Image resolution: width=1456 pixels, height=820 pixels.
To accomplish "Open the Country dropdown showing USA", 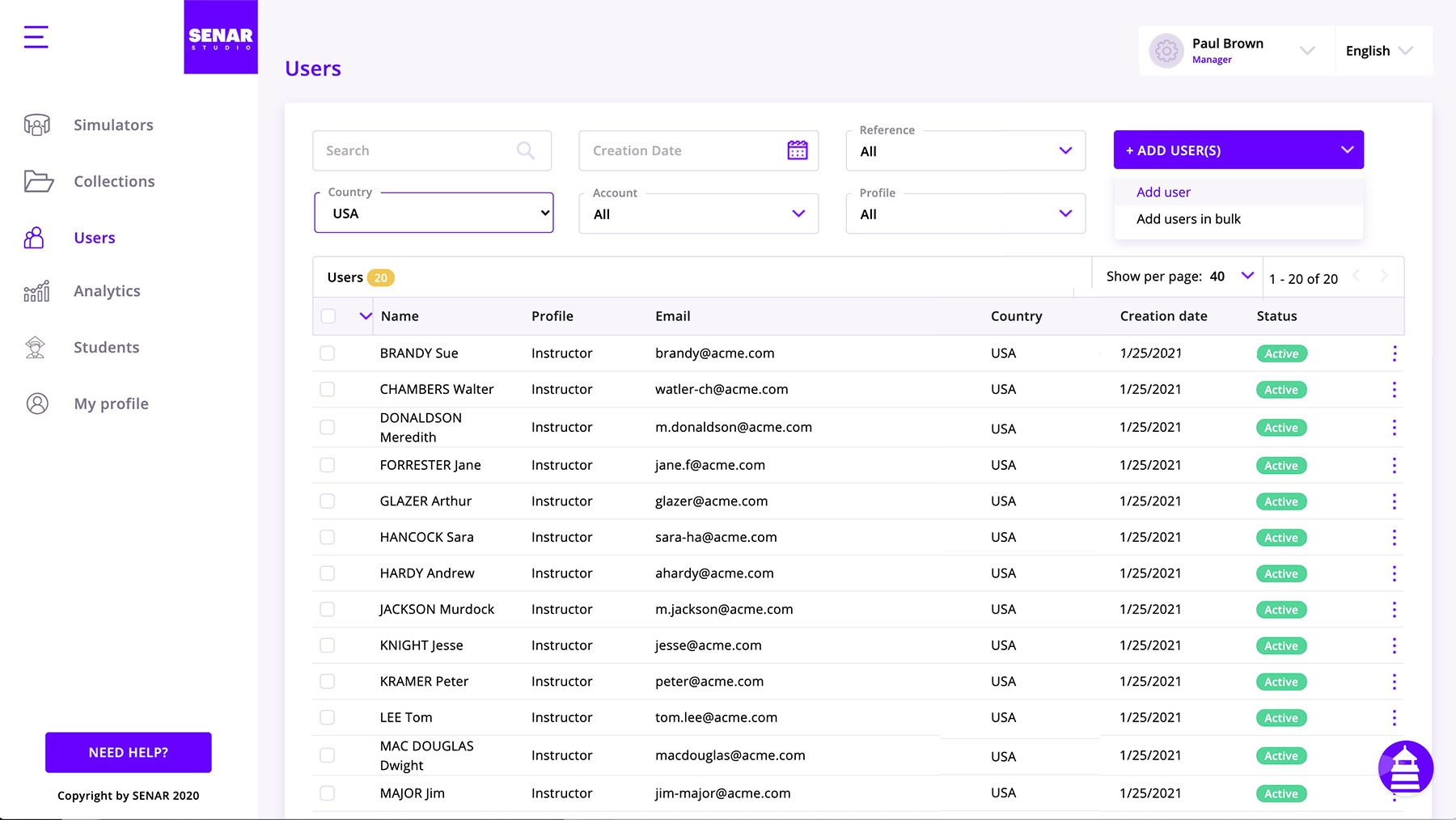I will [x=434, y=213].
